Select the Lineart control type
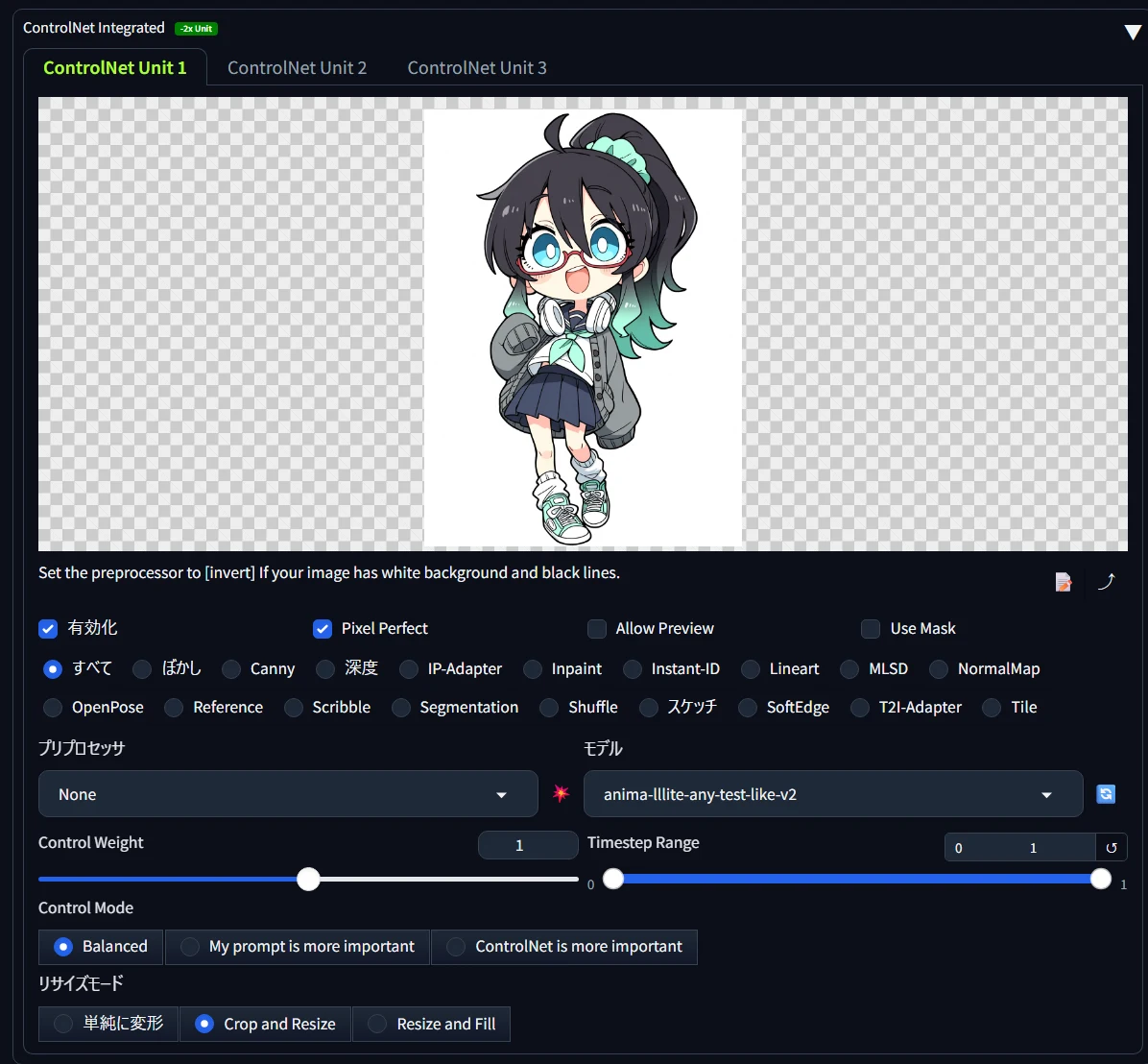This screenshot has width=1148, height=1064. 751,669
